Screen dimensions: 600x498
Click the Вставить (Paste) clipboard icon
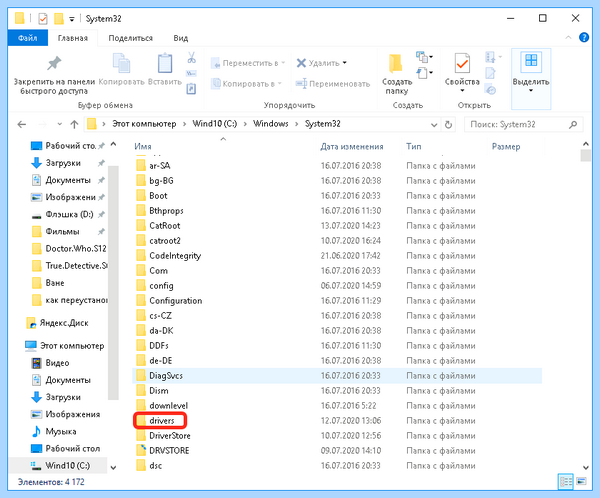pyautogui.click(x=165, y=63)
